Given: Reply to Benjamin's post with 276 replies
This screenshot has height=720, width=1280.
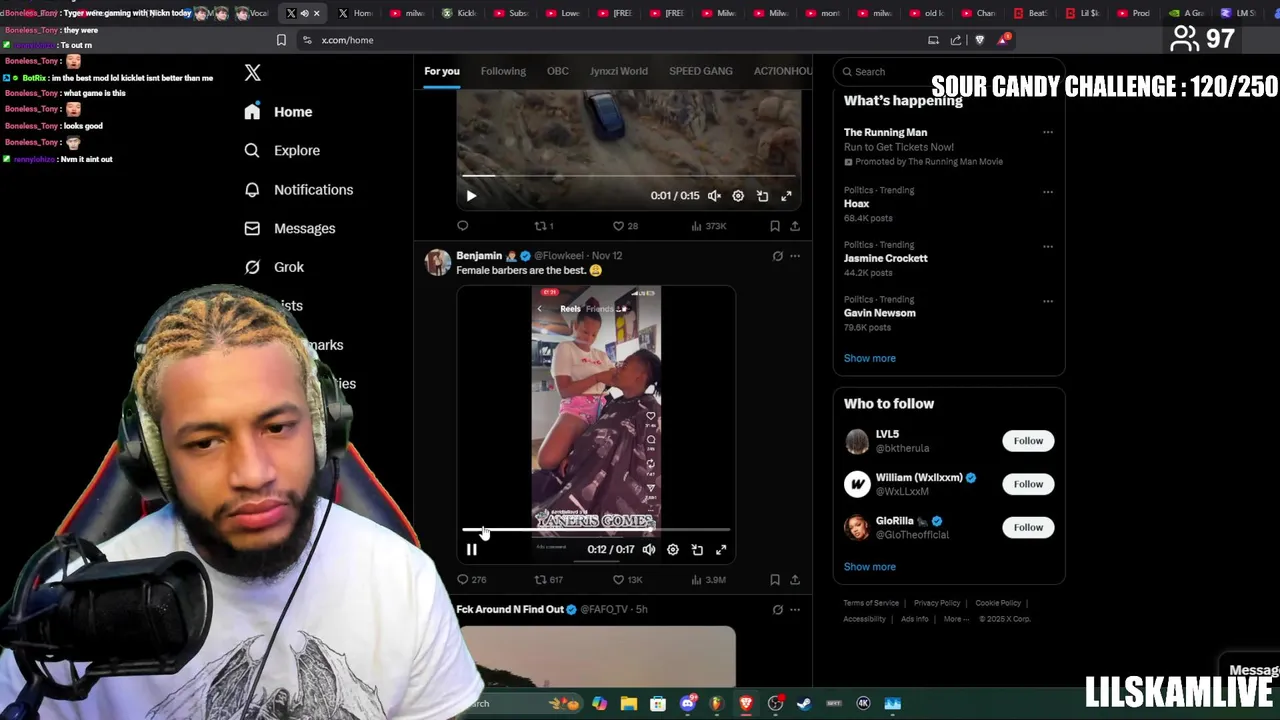Looking at the screenshot, I should click(471, 579).
